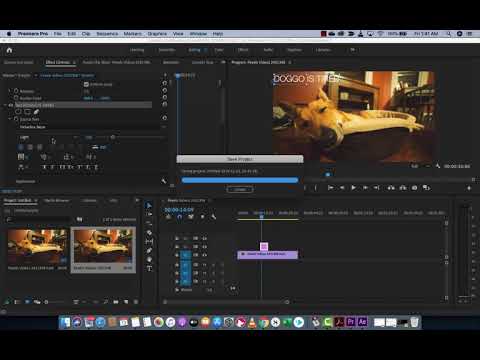
Task: Choose the free draw bezier mask pen
Action: click(36, 112)
